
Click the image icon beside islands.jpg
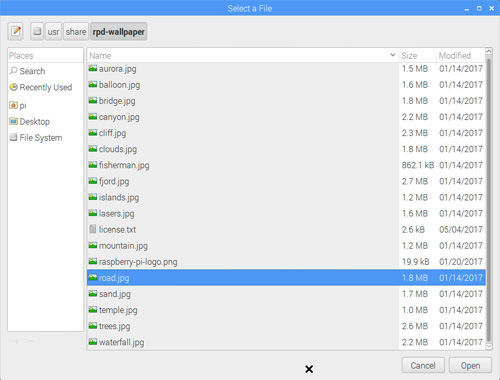click(93, 197)
